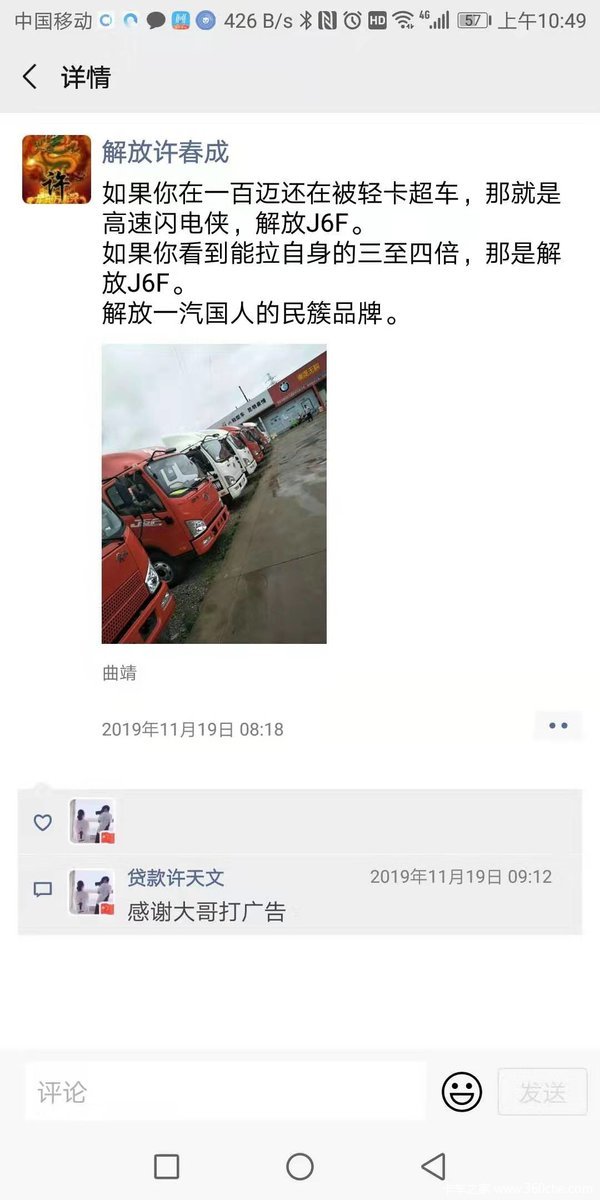Tap the two-dot more options button
The height and width of the screenshot is (1200, 600).
[558, 726]
